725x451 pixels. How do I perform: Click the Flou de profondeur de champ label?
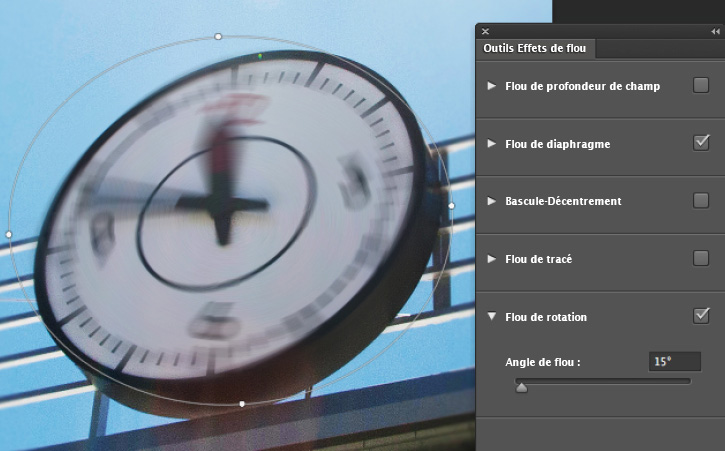tap(583, 86)
